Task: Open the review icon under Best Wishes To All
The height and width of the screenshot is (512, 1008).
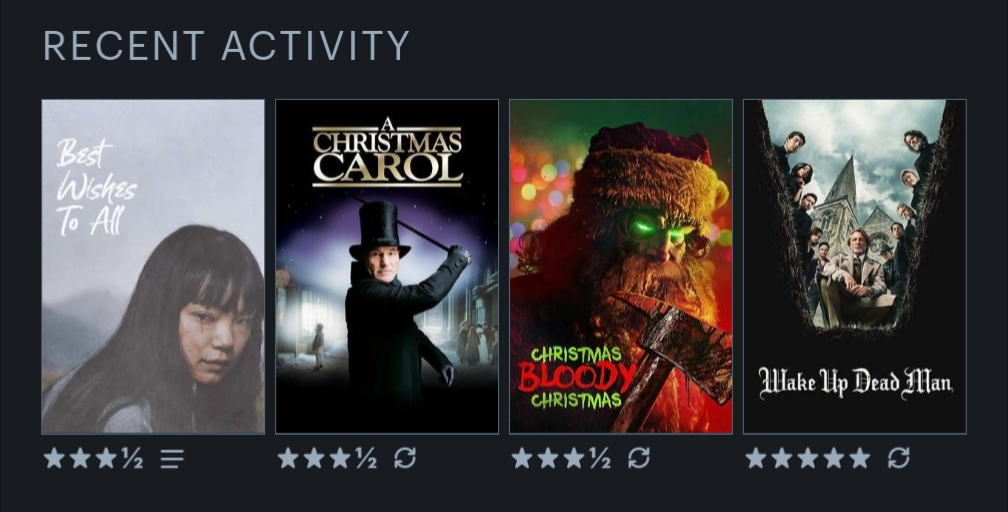Action: (172, 459)
